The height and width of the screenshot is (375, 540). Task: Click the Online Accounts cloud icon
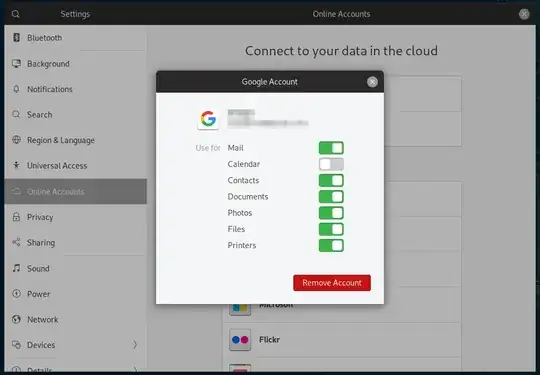point(16,191)
